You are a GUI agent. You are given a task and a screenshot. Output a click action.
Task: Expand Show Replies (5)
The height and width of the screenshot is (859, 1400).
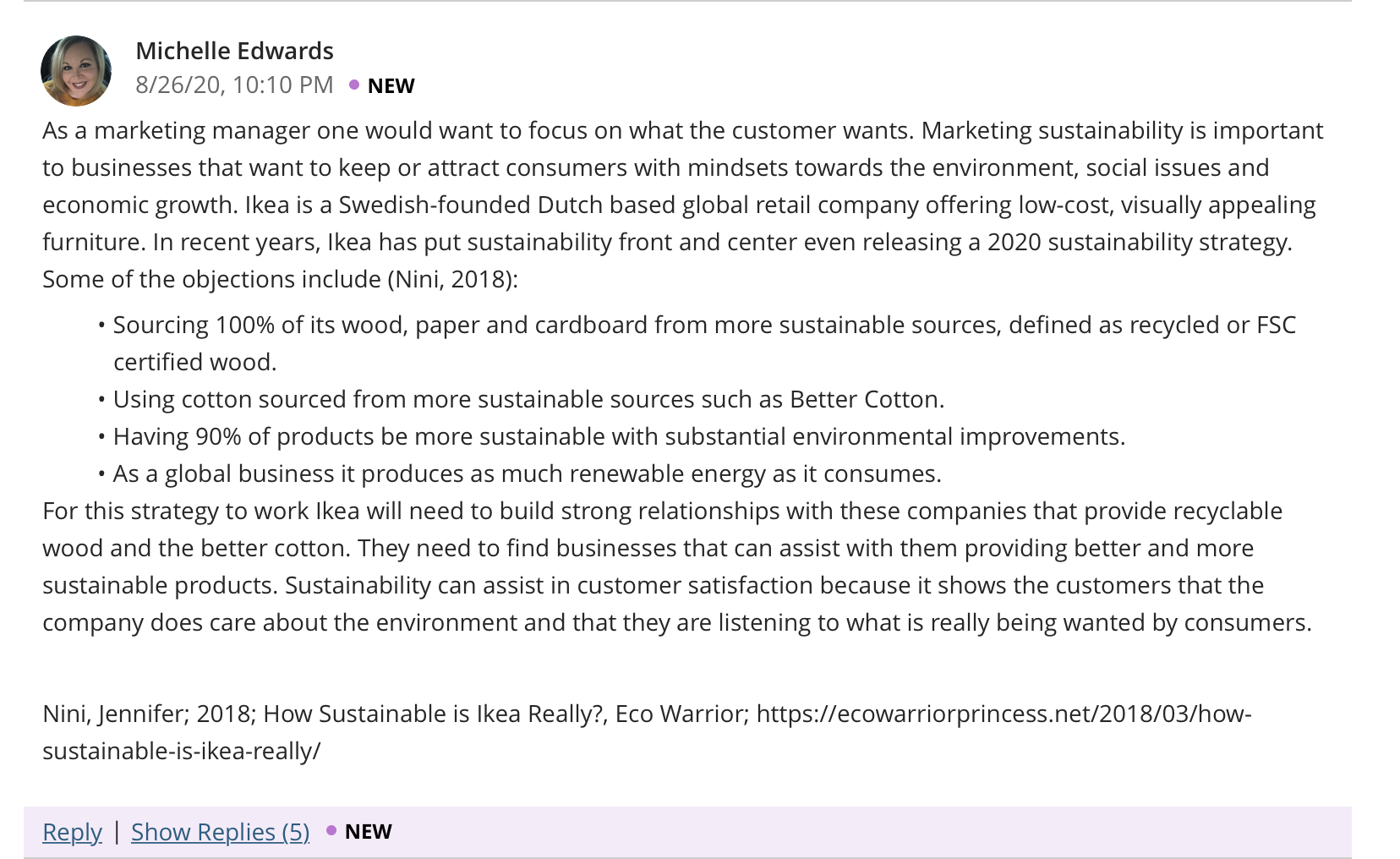[220, 832]
